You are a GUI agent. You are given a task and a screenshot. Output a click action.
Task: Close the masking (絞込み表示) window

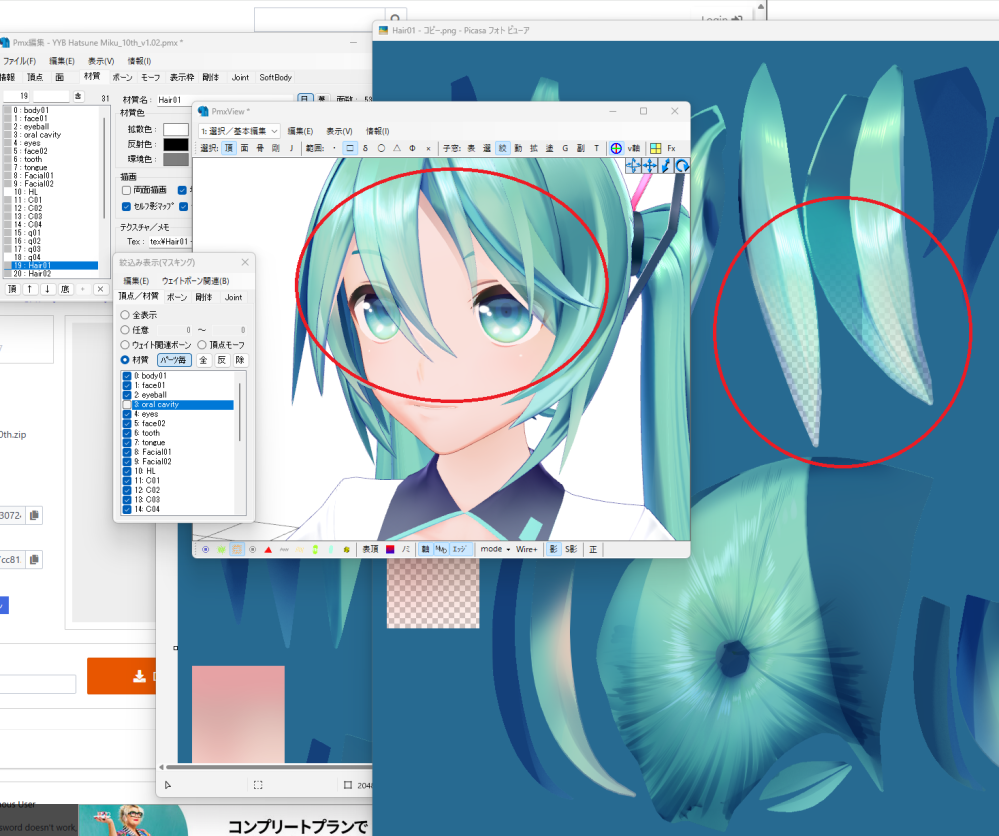pyautogui.click(x=245, y=263)
